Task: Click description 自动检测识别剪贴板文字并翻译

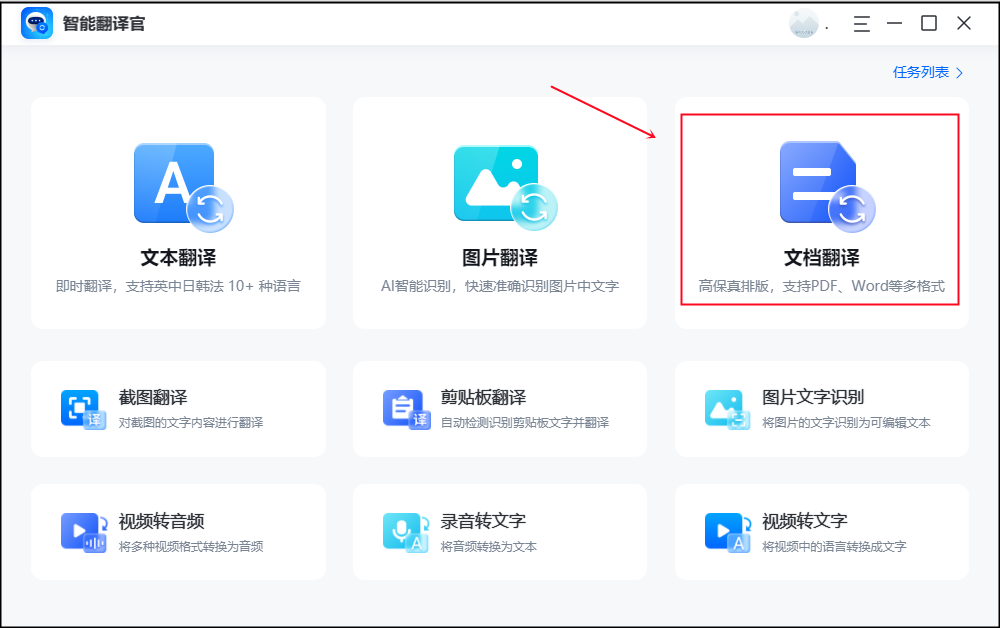Action: 525,423
